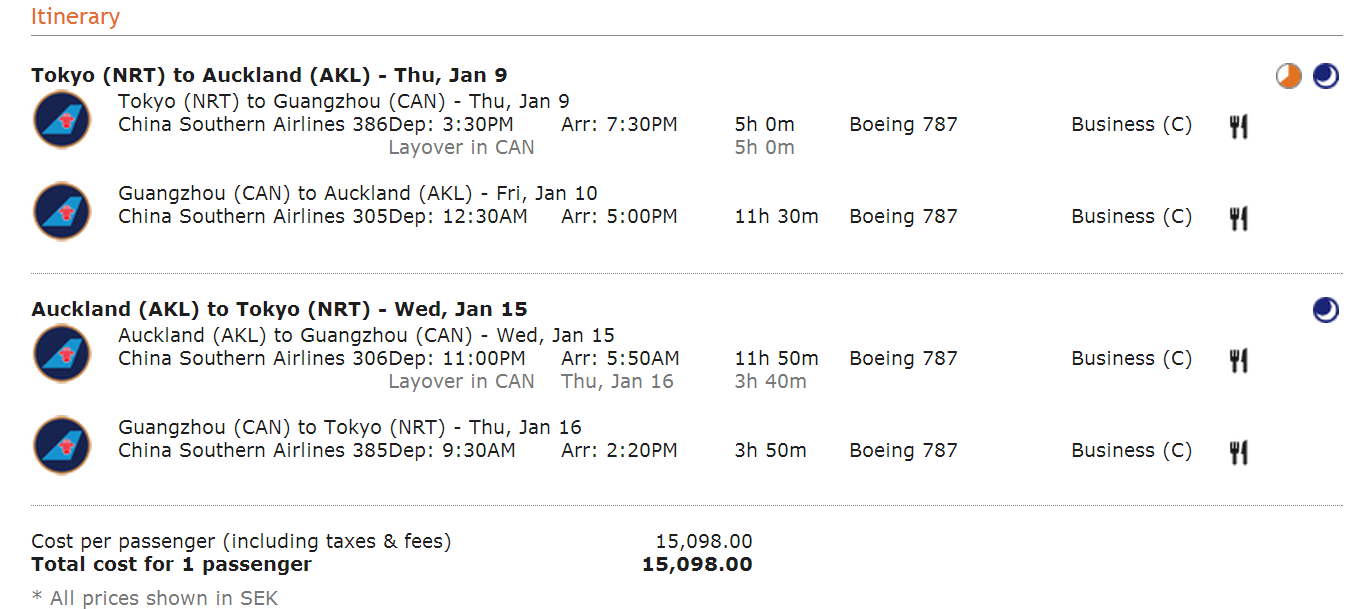Click Business (C) class for flight 386
Screen dimensions: 1355x609
[x=1131, y=125]
